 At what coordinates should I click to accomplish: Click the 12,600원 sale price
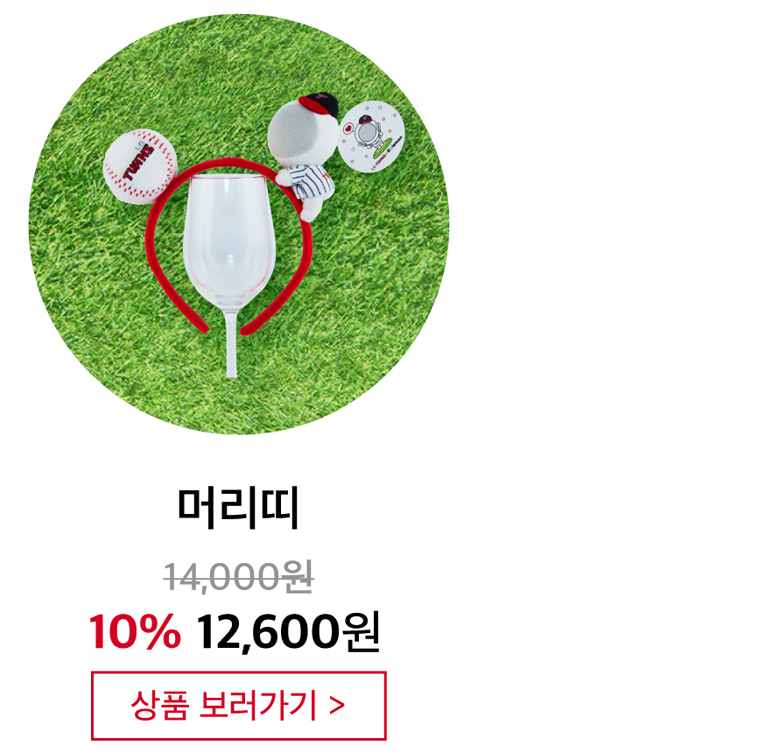(x=288, y=632)
